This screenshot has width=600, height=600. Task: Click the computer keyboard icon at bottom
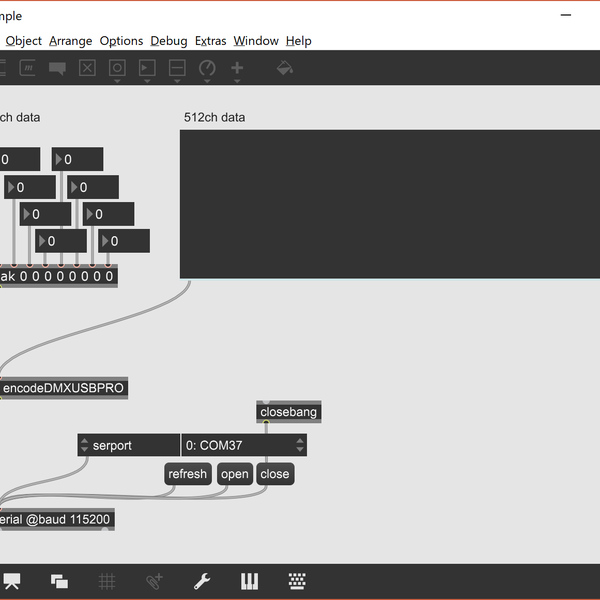click(x=297, y=581)
